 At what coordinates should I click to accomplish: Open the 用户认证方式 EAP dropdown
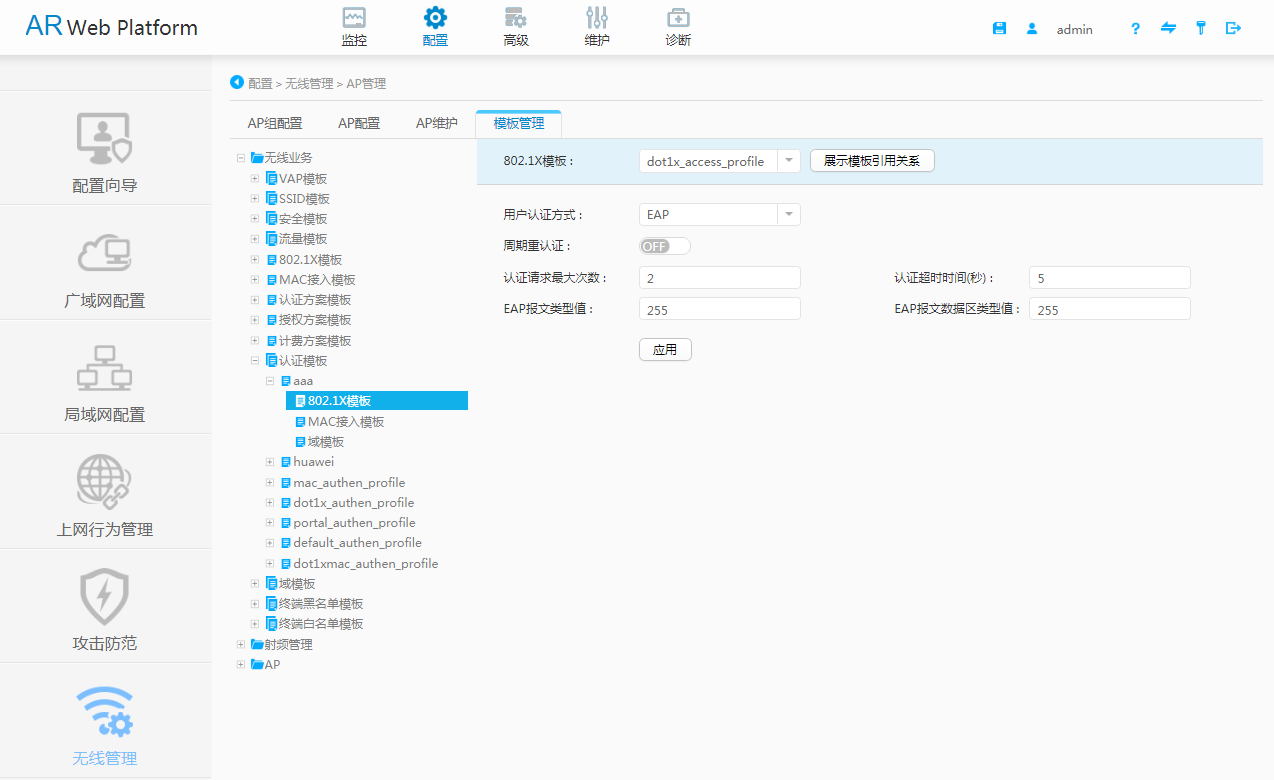(788, 215)
